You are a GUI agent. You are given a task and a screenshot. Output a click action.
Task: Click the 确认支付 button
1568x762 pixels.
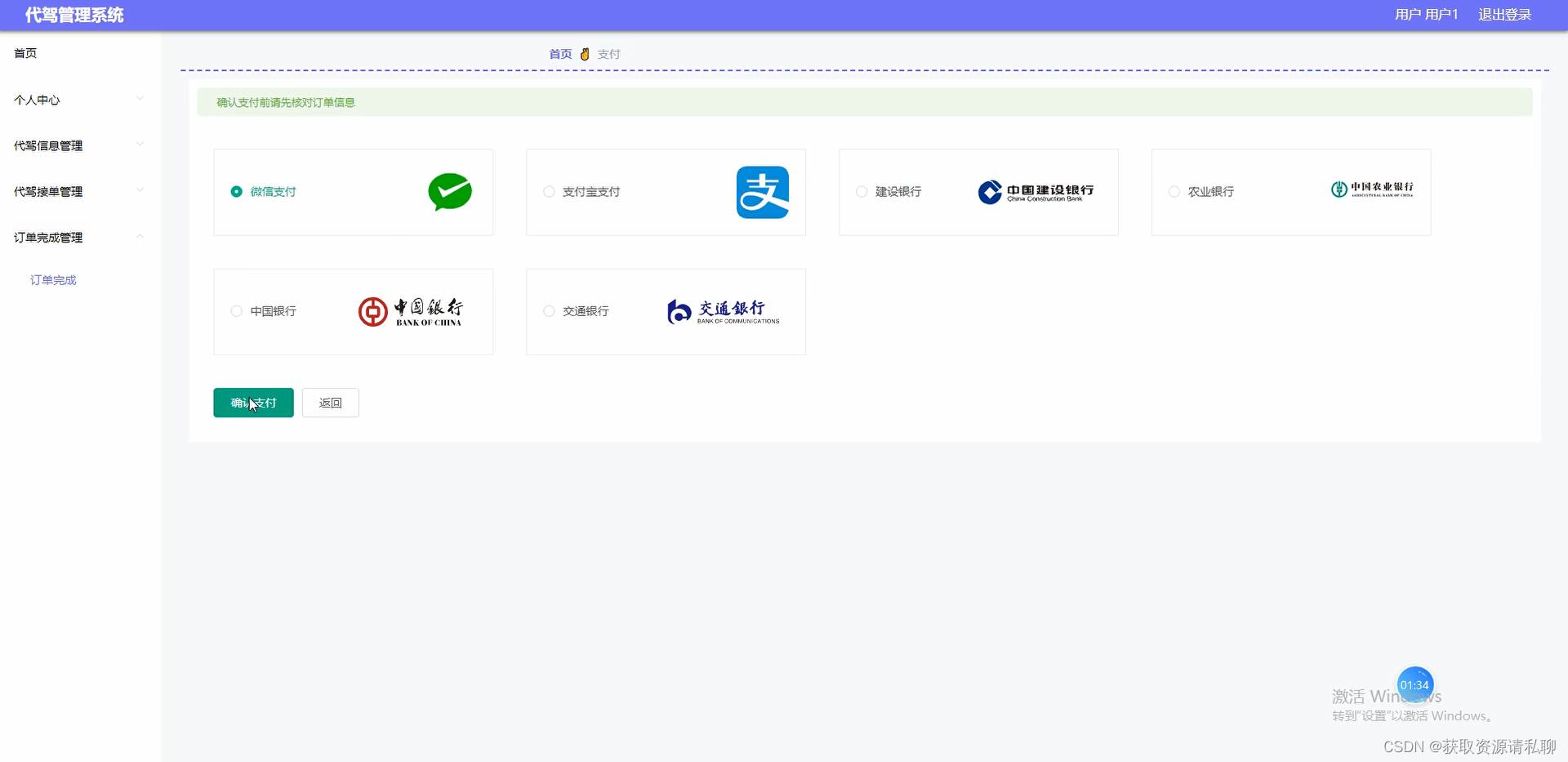(x=253, y=403)
